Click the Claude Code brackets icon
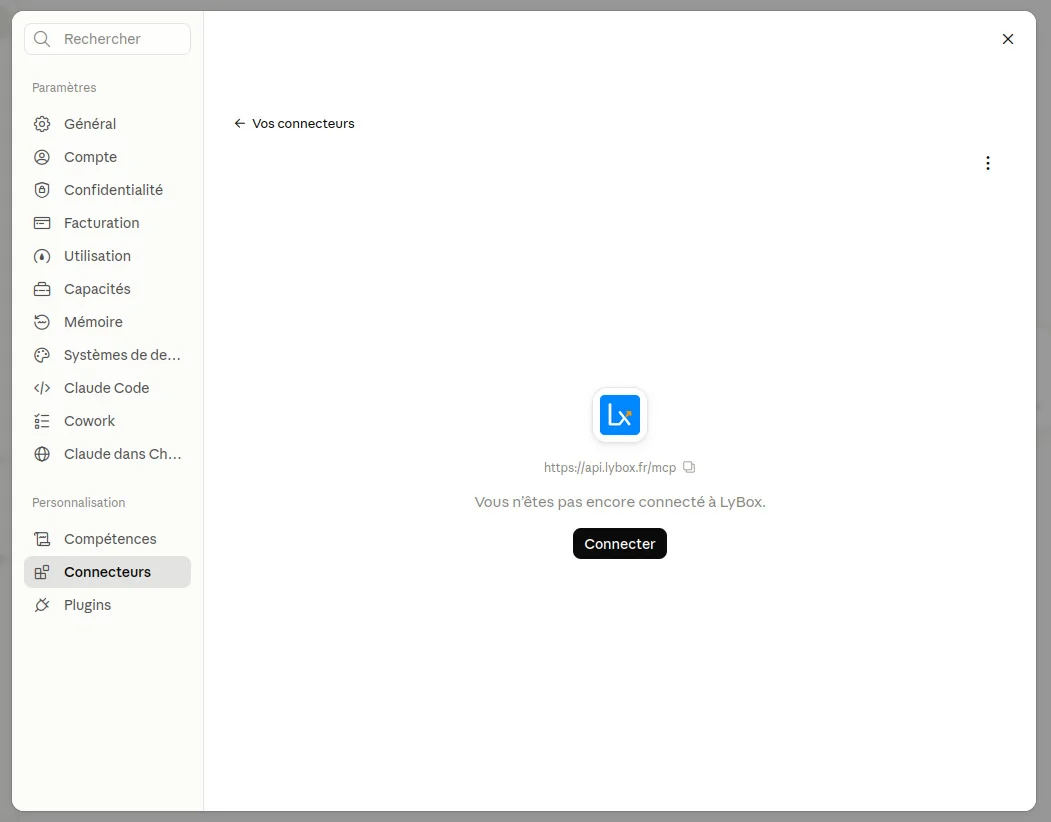 click(x=42, y=388)
